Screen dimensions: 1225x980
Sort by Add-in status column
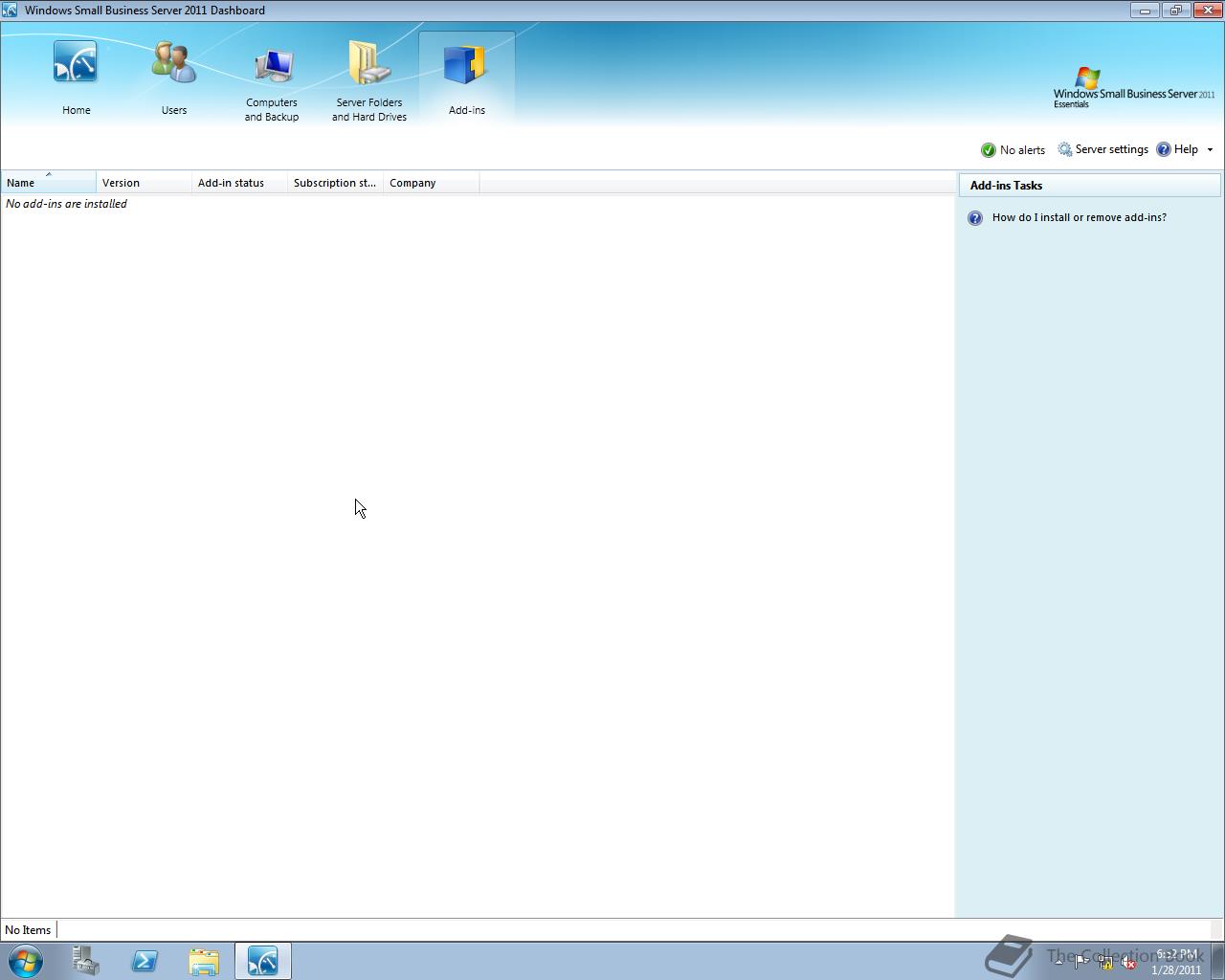pyautogui.click(x=240, y=183)
